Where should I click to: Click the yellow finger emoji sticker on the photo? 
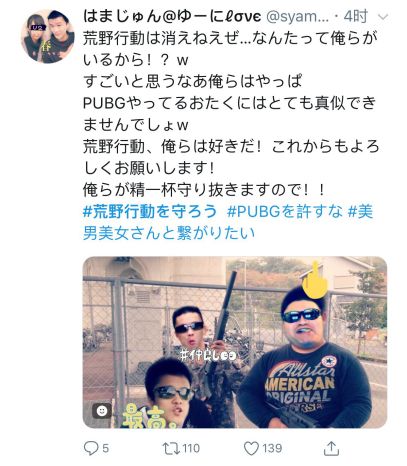pyautogui.click(x=315, y=281)
